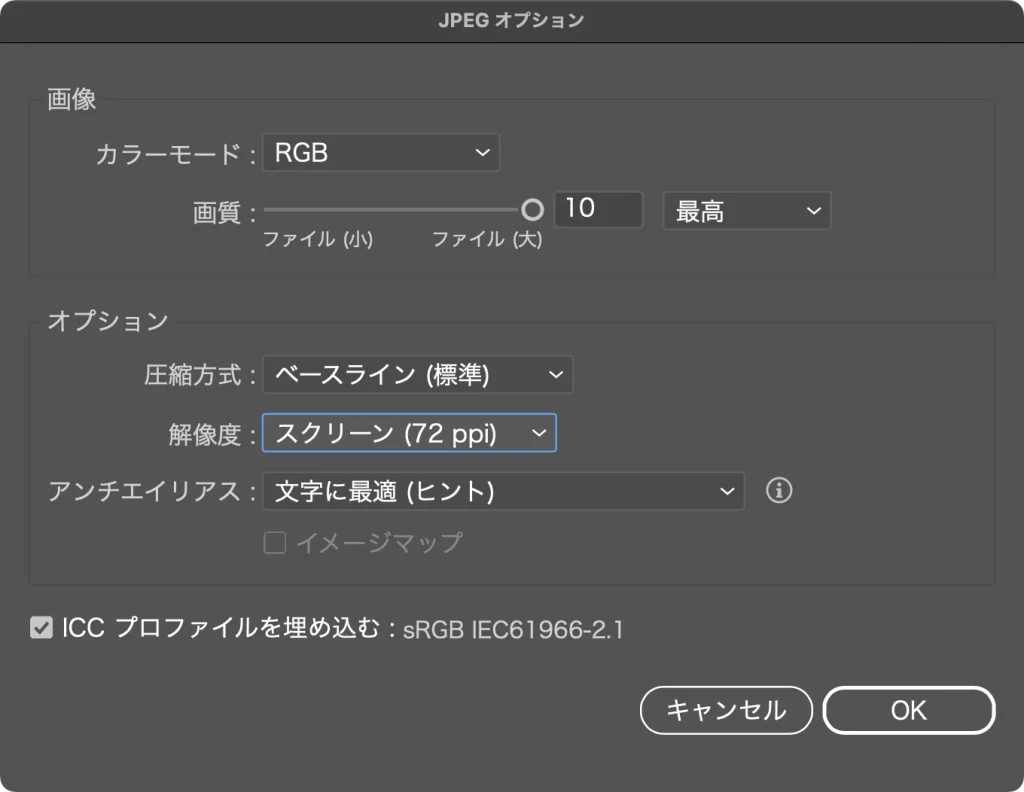Open the 解像度 スクリーン (72 ppi) dropdown
1024x792 pixels.
(409, 432)
